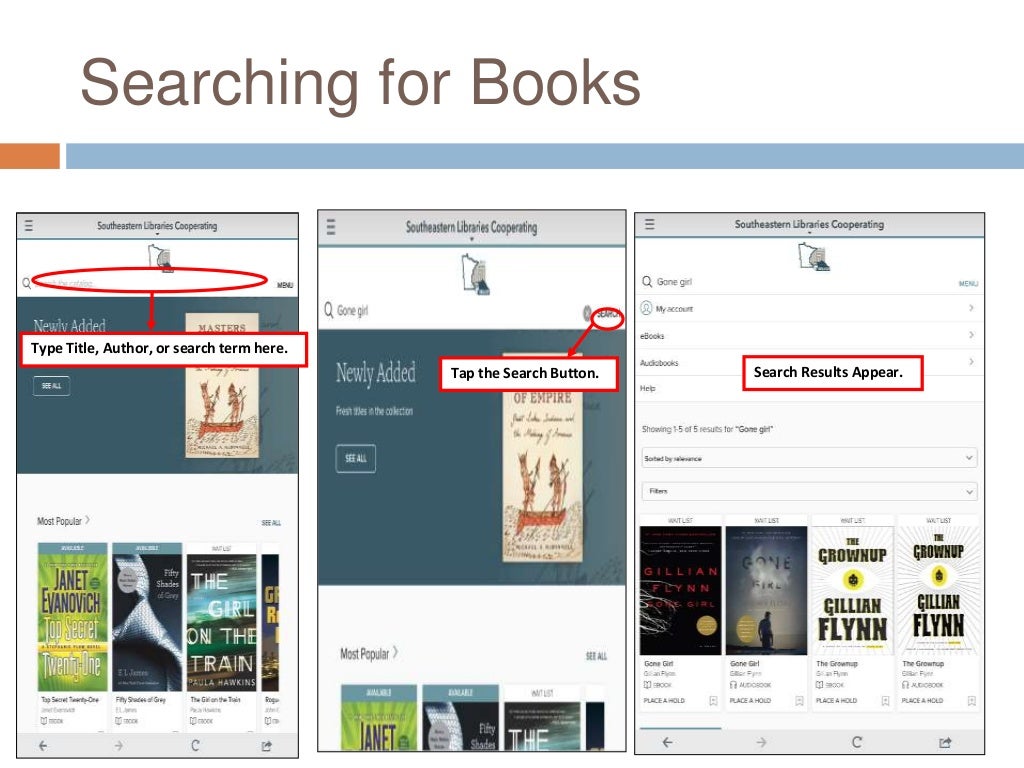
Task: Open Masters of Empire cover in left screen
Action: pos(222,385)
